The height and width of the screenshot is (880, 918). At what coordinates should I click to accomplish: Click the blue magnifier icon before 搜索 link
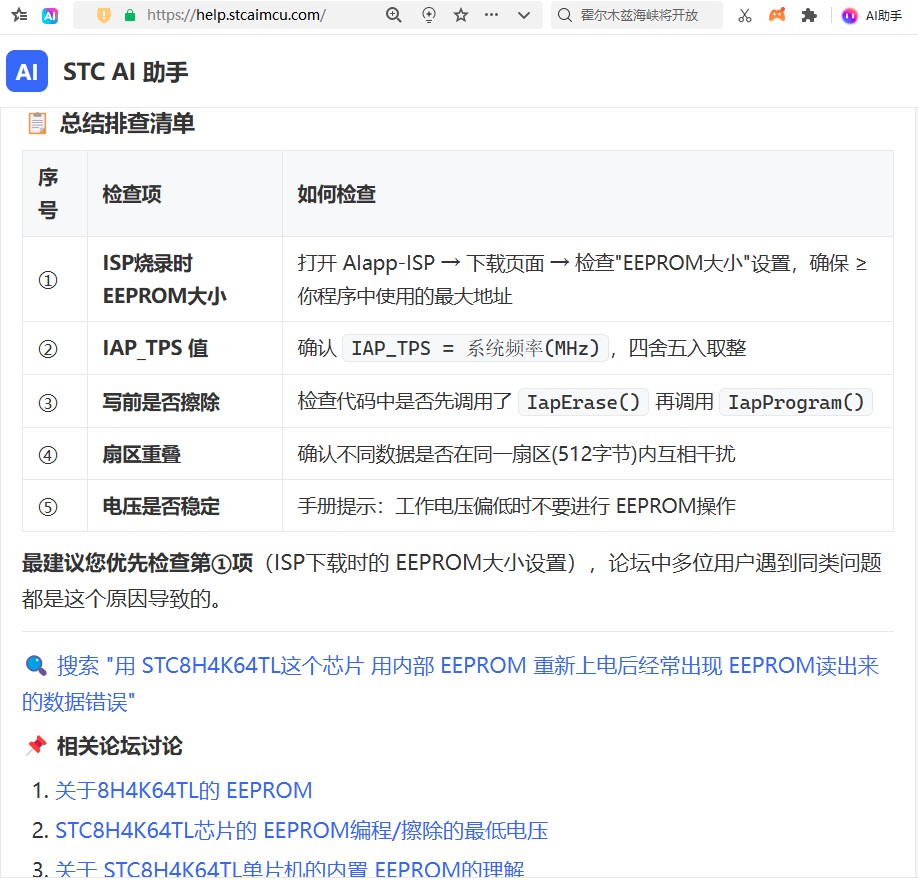36,665
